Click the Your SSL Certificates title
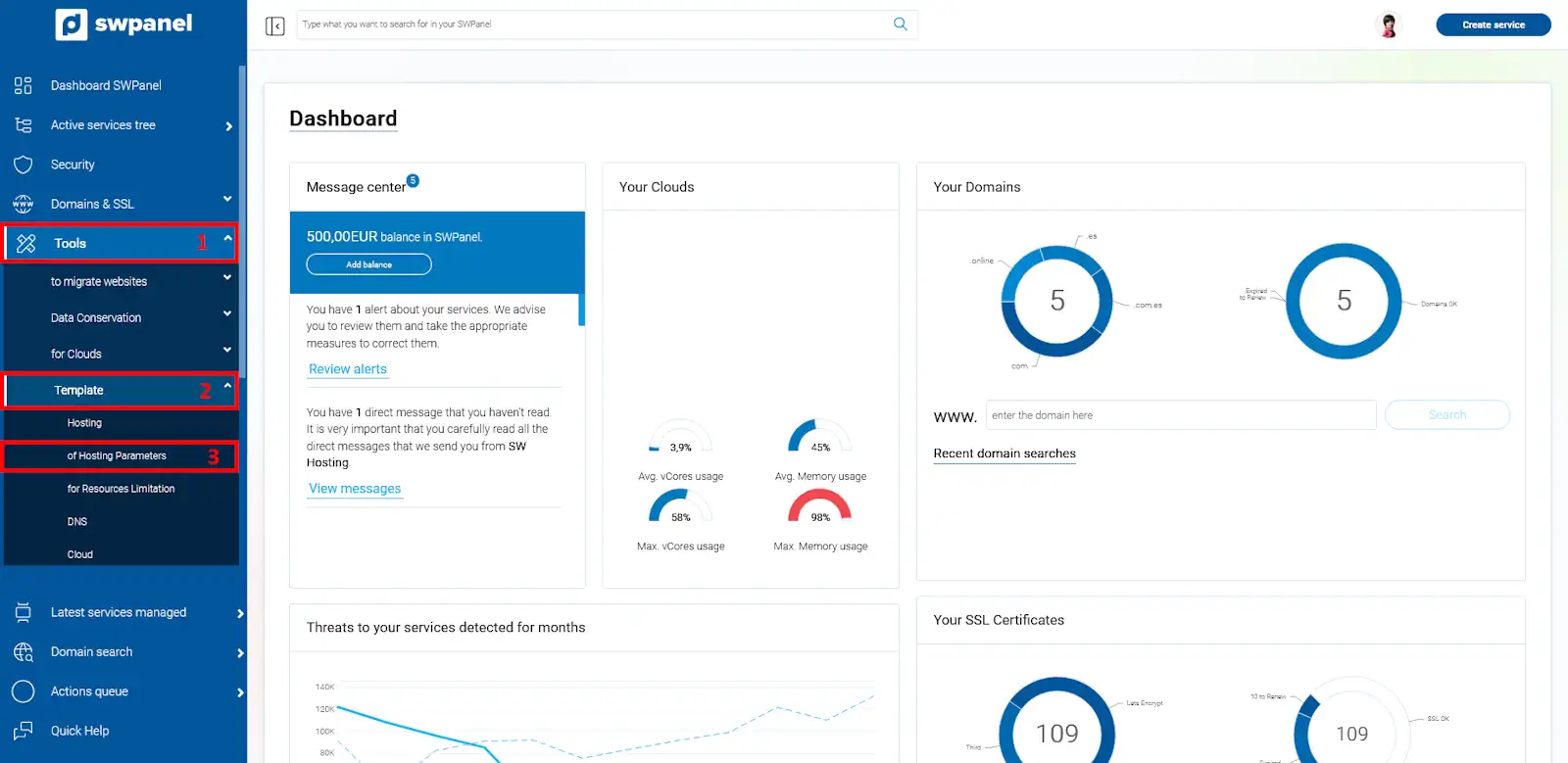 pos(999,620)
